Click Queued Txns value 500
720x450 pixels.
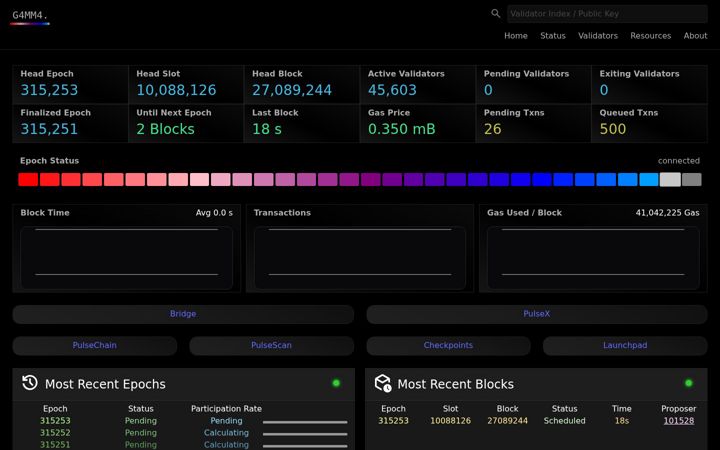click(x=613, y=129)
